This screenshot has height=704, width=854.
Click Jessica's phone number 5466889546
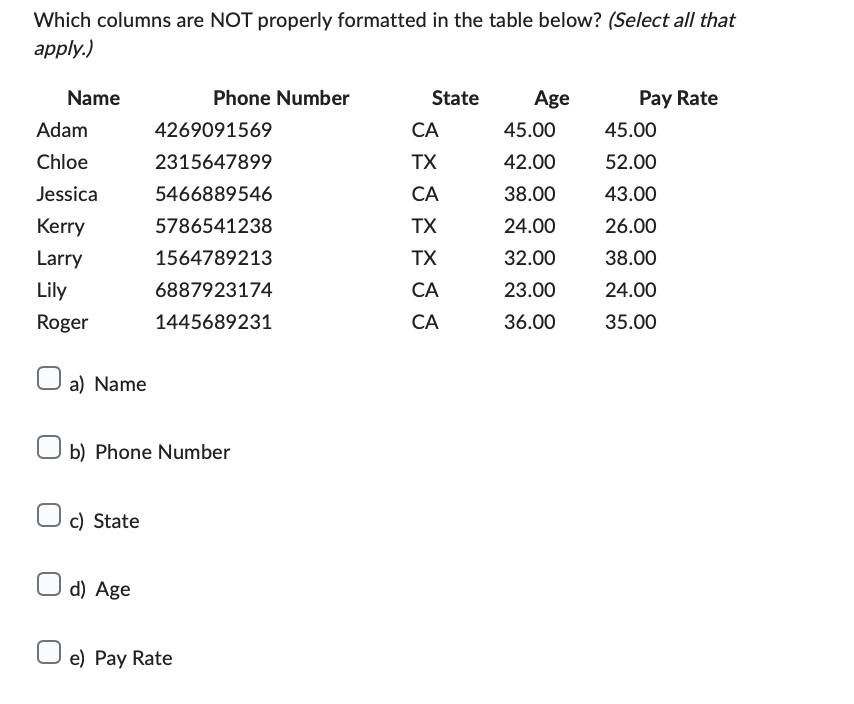tap(214, 194)
